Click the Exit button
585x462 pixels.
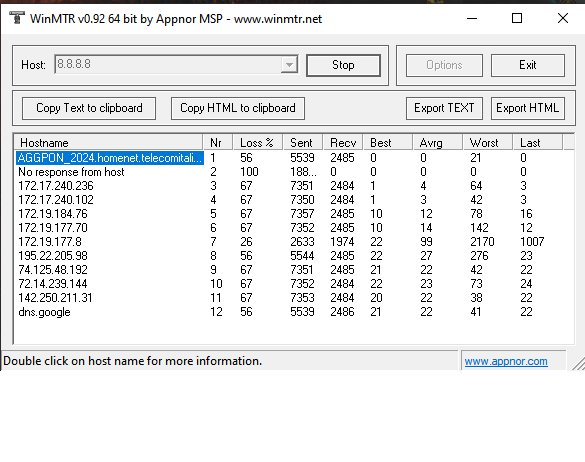[x=528, y=65]
